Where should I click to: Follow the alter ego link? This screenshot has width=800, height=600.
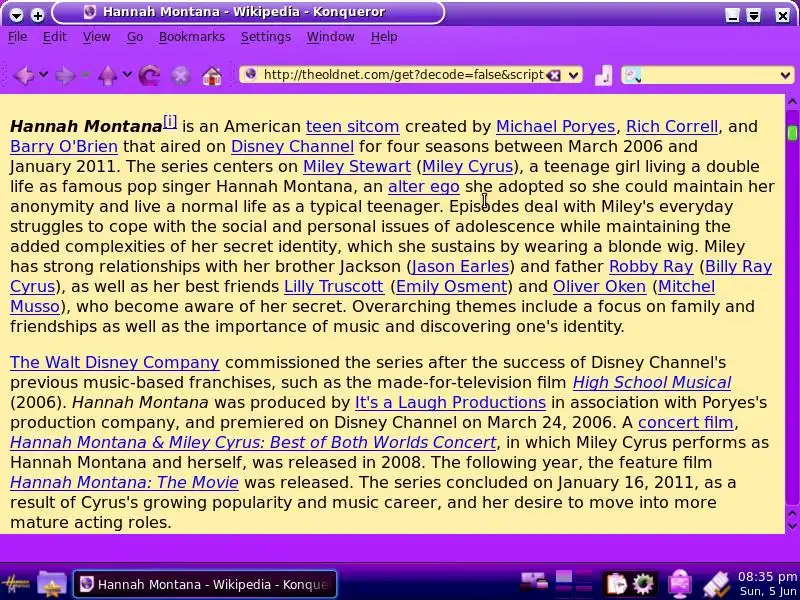coord(423,186)
